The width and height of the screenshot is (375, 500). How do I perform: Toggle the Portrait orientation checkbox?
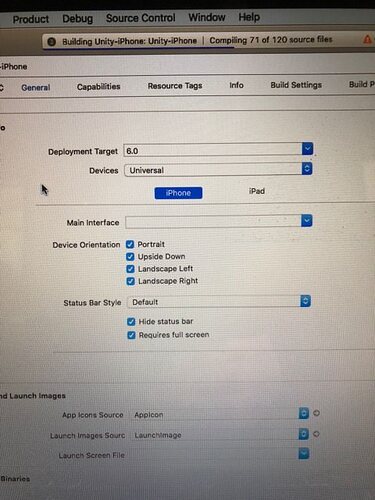pyautogui.click(x=130, y=244)
